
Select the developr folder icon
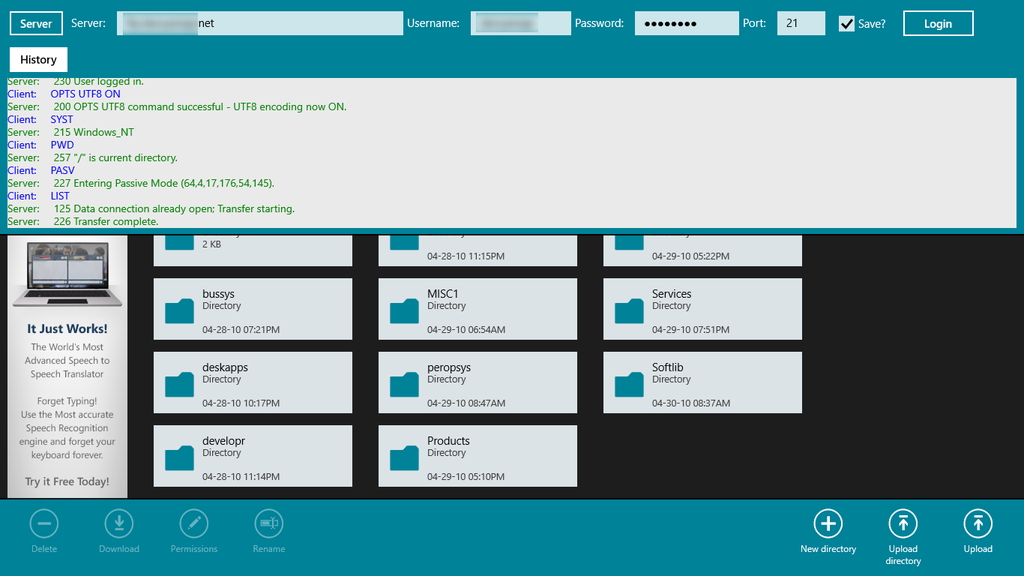click(x=179, y=458)
